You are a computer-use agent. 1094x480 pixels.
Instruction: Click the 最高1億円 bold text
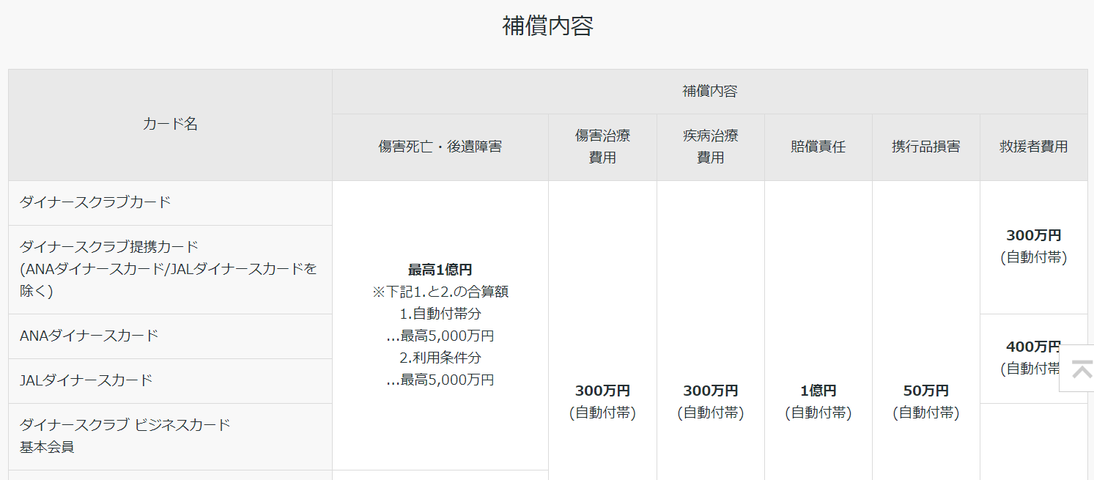click(440, 269)
